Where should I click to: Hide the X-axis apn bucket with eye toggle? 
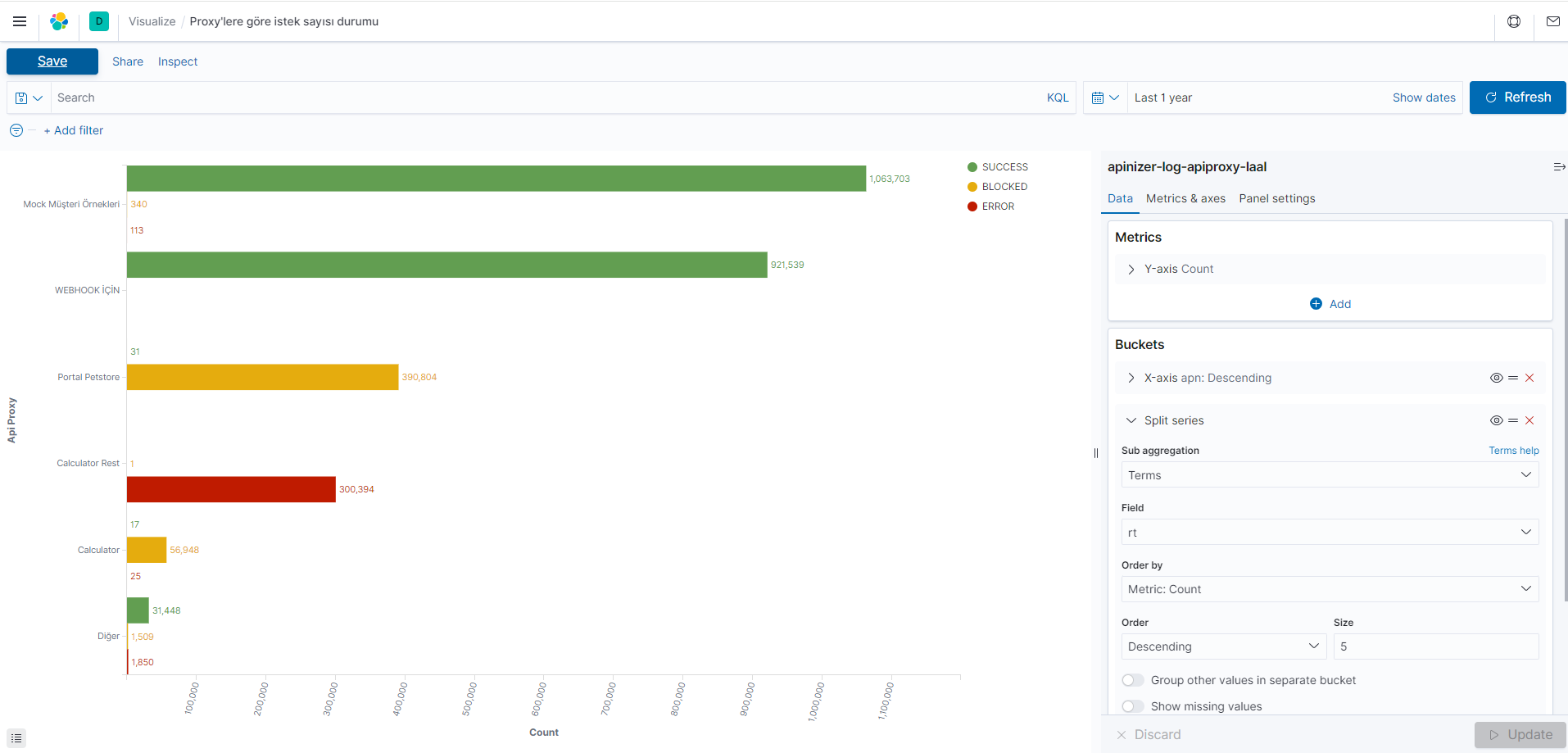point(1497,378)
